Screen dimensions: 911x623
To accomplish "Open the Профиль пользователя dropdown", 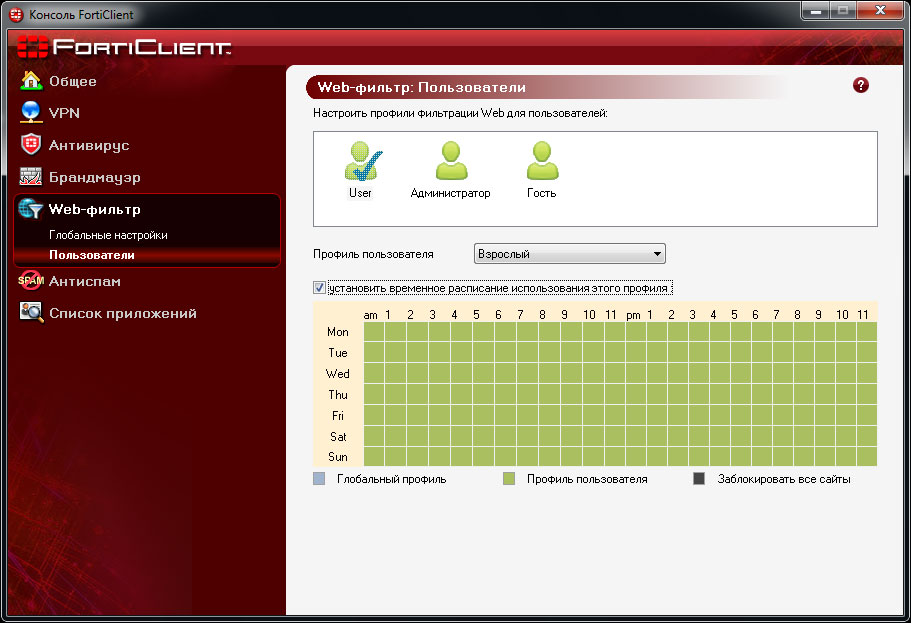I will tap(569, 254).
